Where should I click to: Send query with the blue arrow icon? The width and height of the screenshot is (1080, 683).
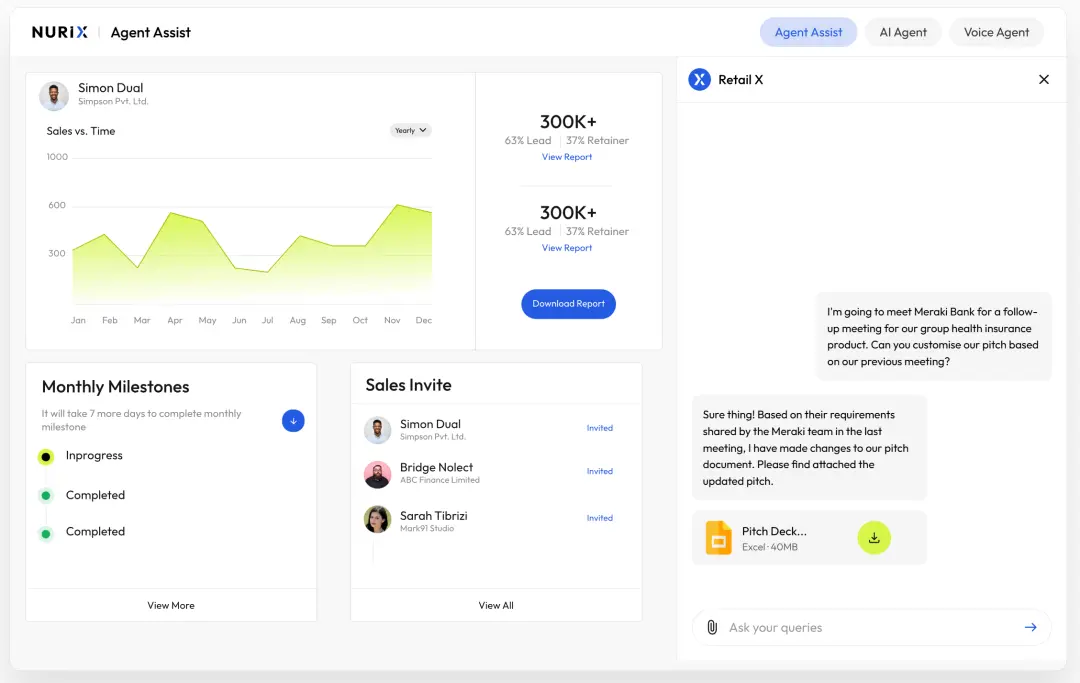pyautogui.click(x=1030, y=627)
